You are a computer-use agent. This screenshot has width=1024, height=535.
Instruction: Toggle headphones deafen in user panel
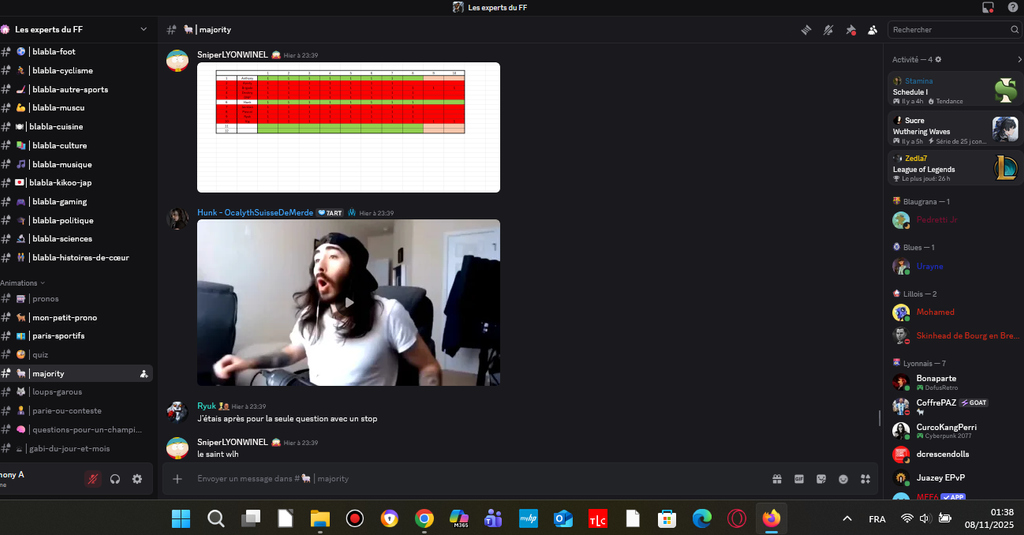[x=115, y=479]
